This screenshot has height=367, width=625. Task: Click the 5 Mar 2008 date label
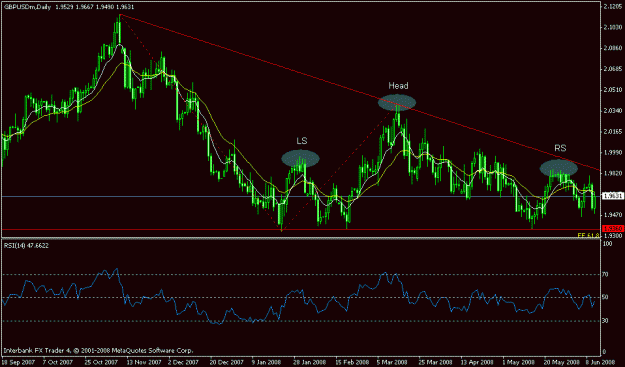tap(393, 363)
